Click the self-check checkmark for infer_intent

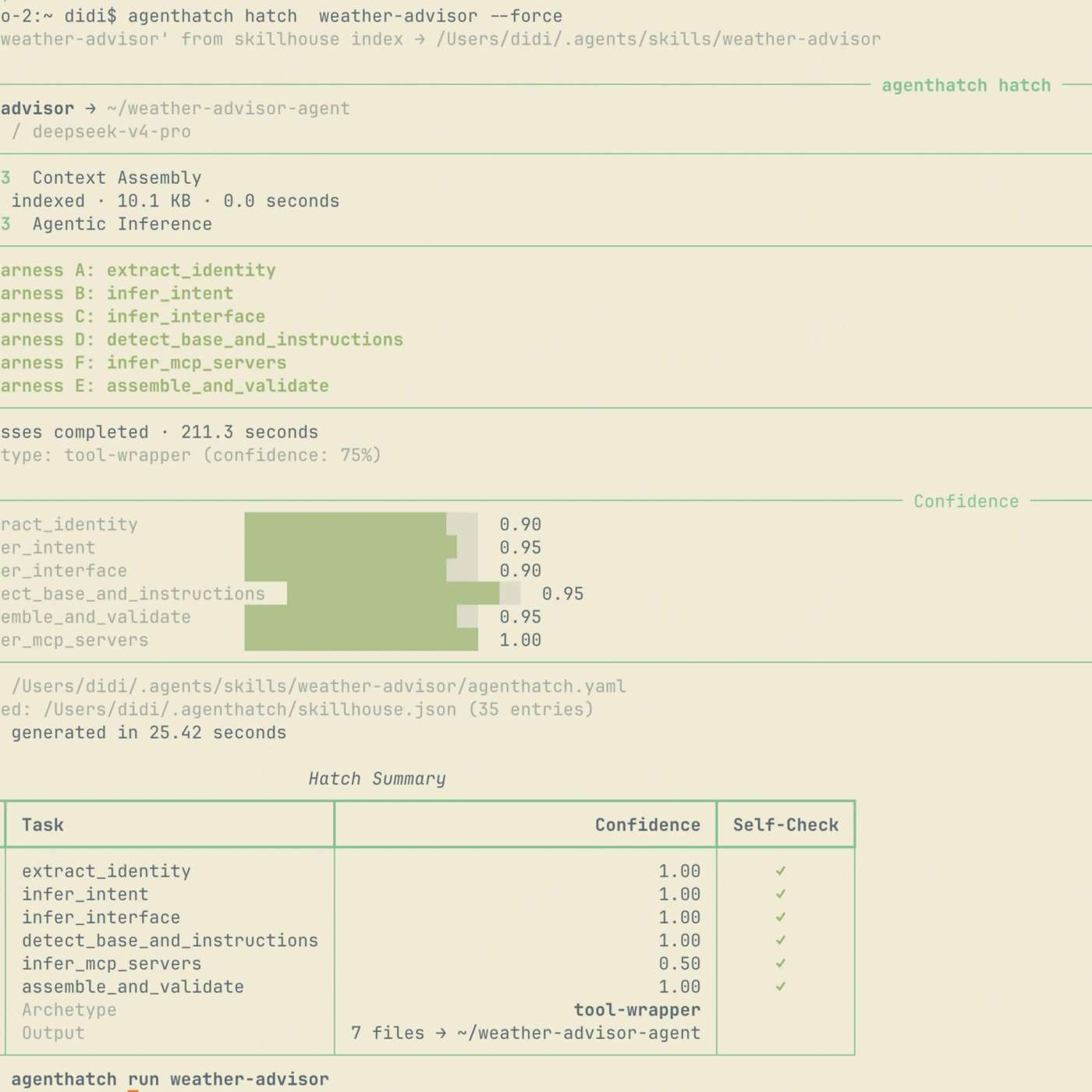coord(781,894)
